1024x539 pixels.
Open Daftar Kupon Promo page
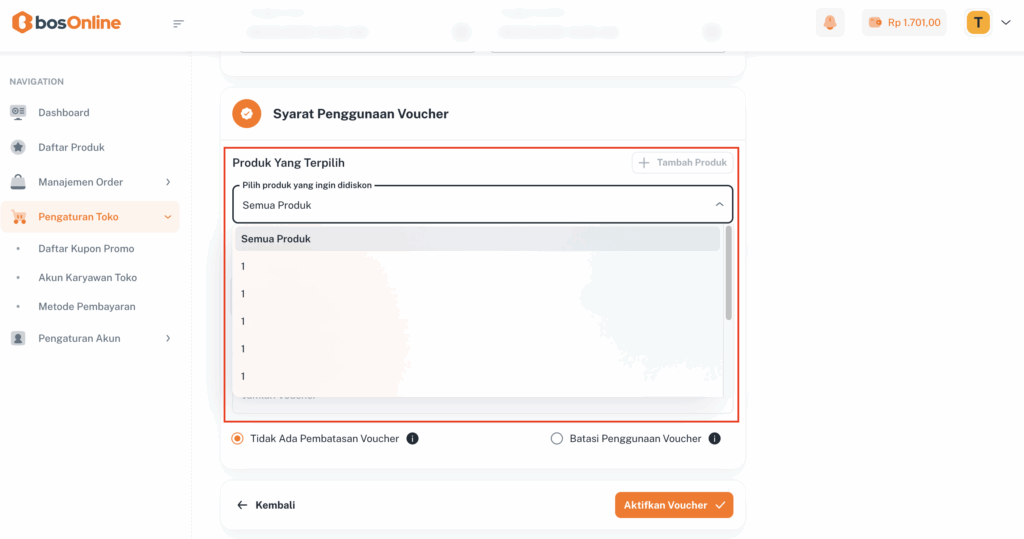86,248
